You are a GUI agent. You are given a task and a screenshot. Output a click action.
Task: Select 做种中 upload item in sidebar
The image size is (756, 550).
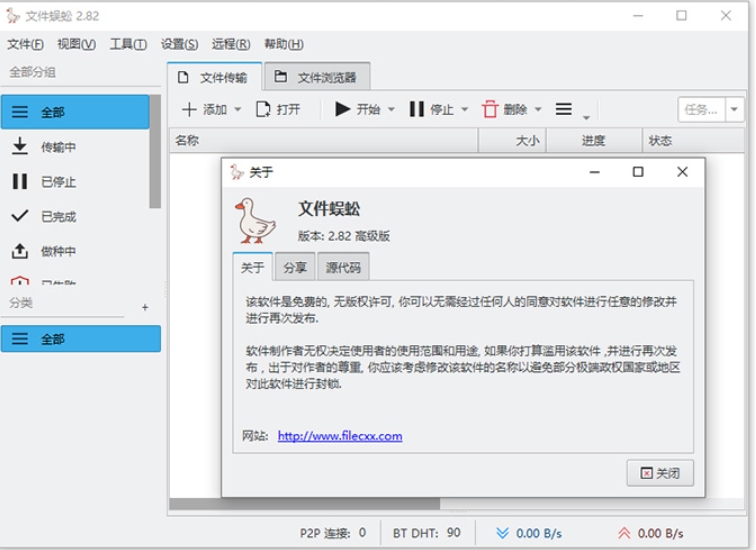58,251
